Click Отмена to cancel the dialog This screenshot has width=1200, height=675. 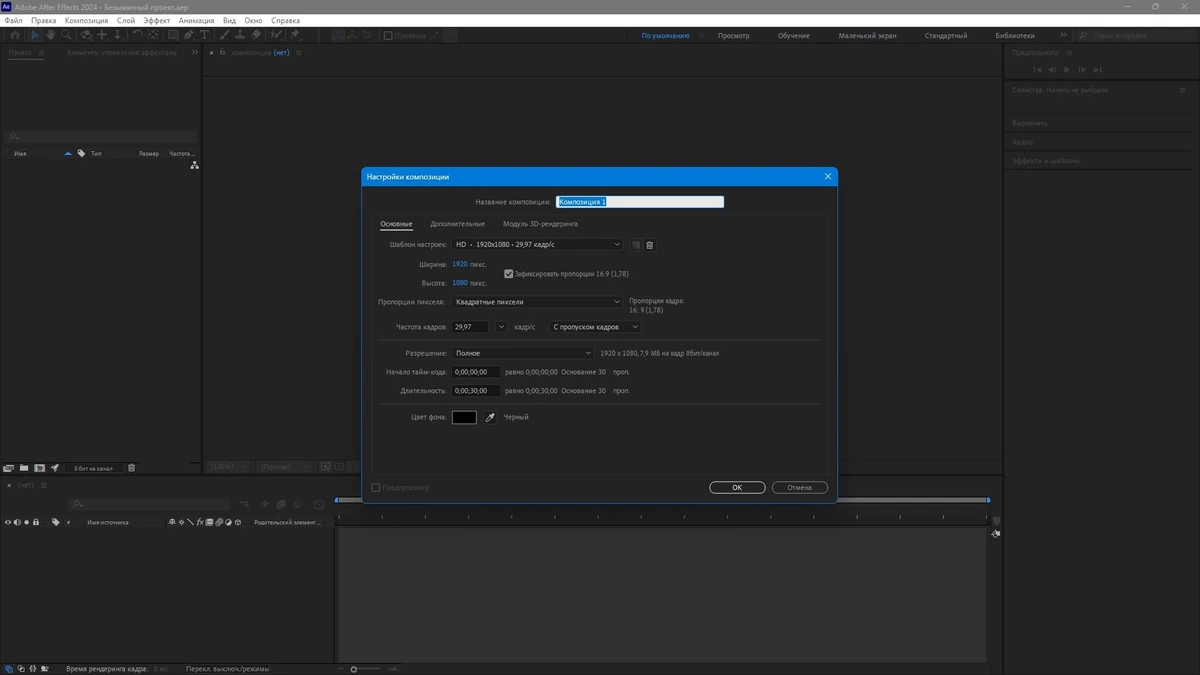click(x=799, y=488)
